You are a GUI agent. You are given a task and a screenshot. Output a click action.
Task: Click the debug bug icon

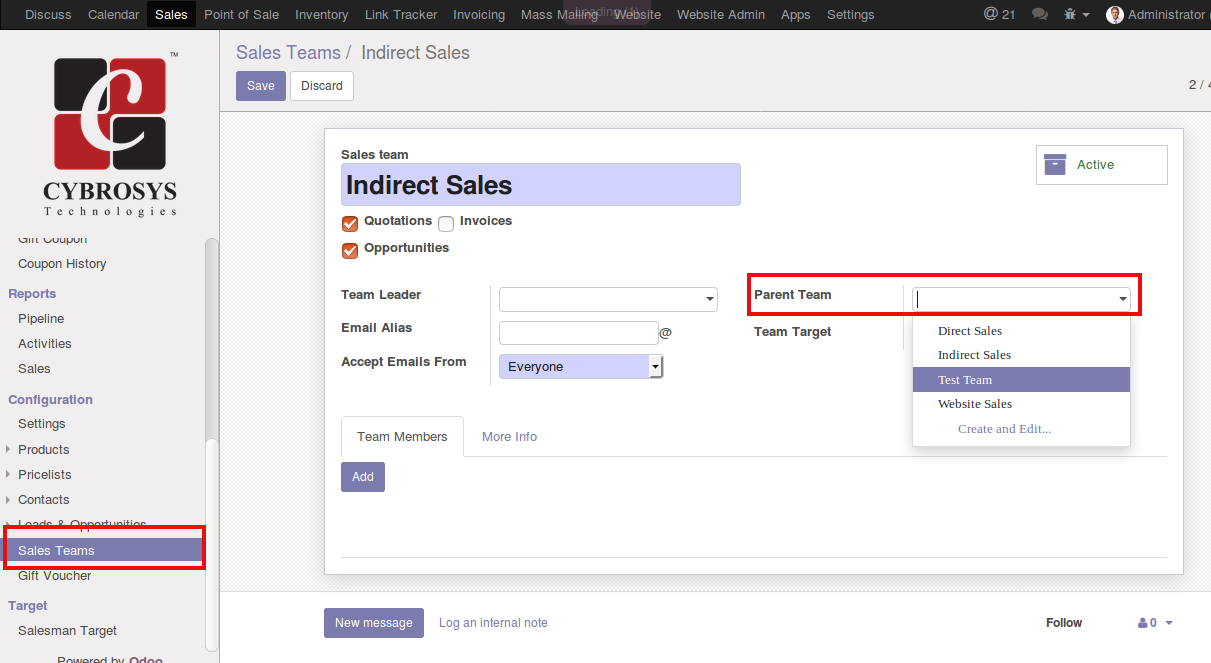pyautogui.click(x=1070, y=15)
